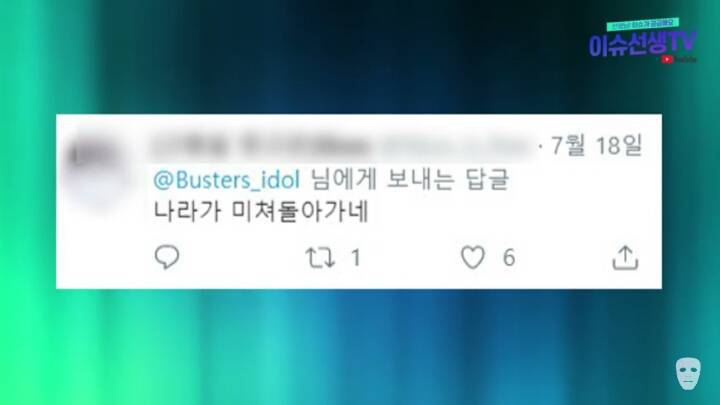
Task: Click the dot separator before the date
Action: (x=541, y=146)
